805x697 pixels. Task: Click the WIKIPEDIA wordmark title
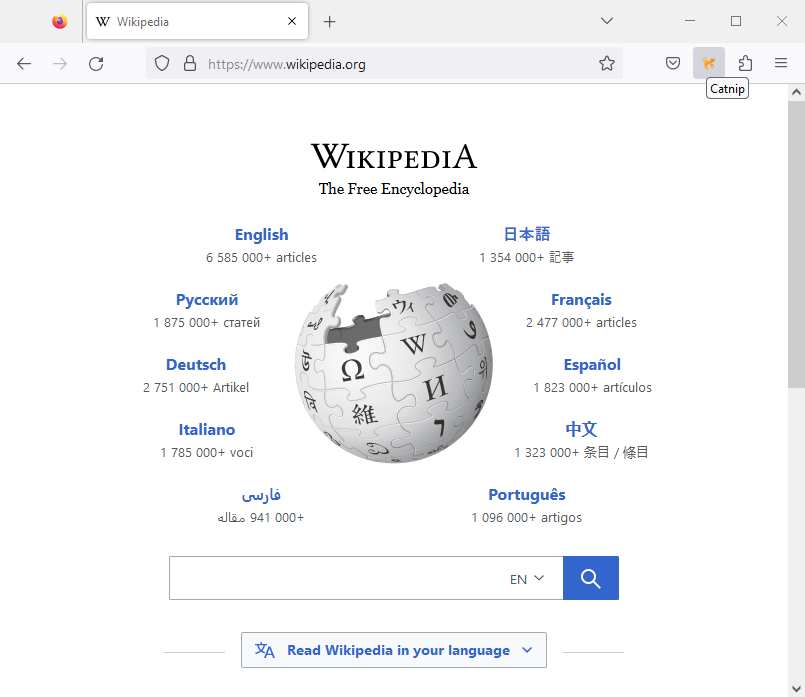pyautogui.click(x=394, y=156)
